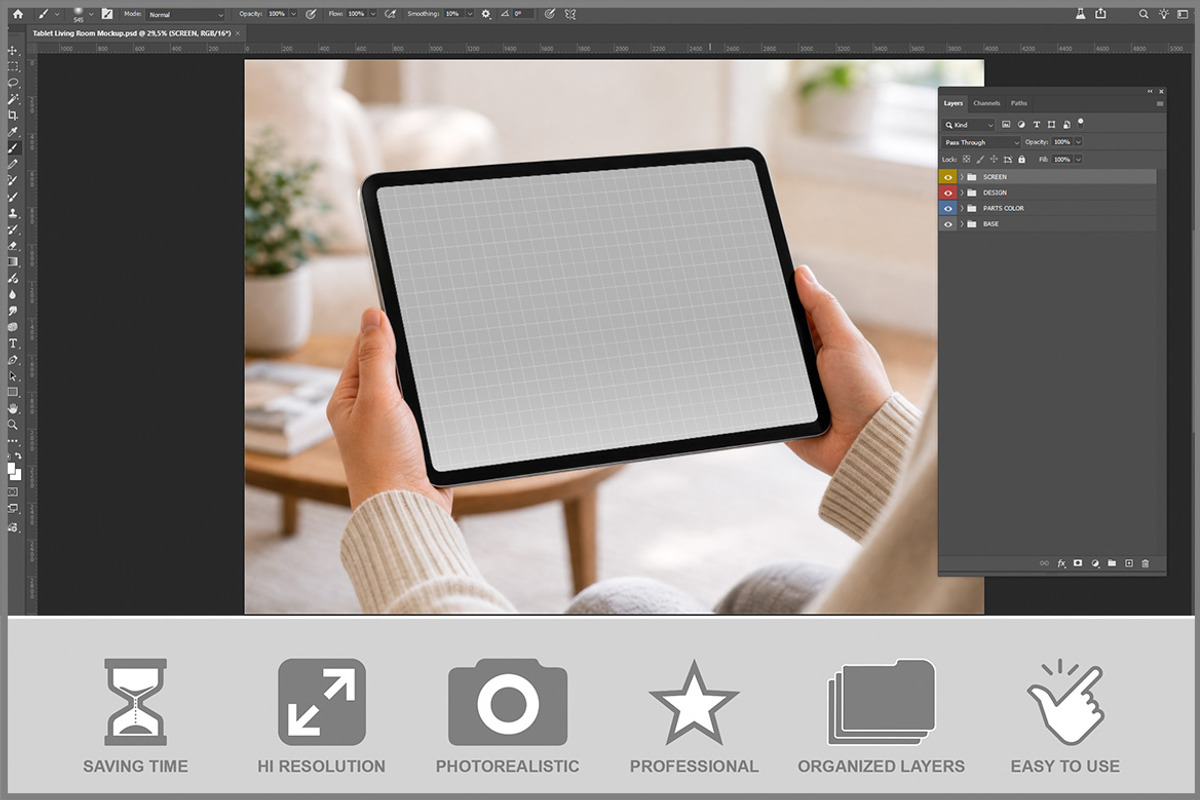Open the Kind filter dropdown
This screenshot has width=1200, height=800.
click(x=968, y=125)
